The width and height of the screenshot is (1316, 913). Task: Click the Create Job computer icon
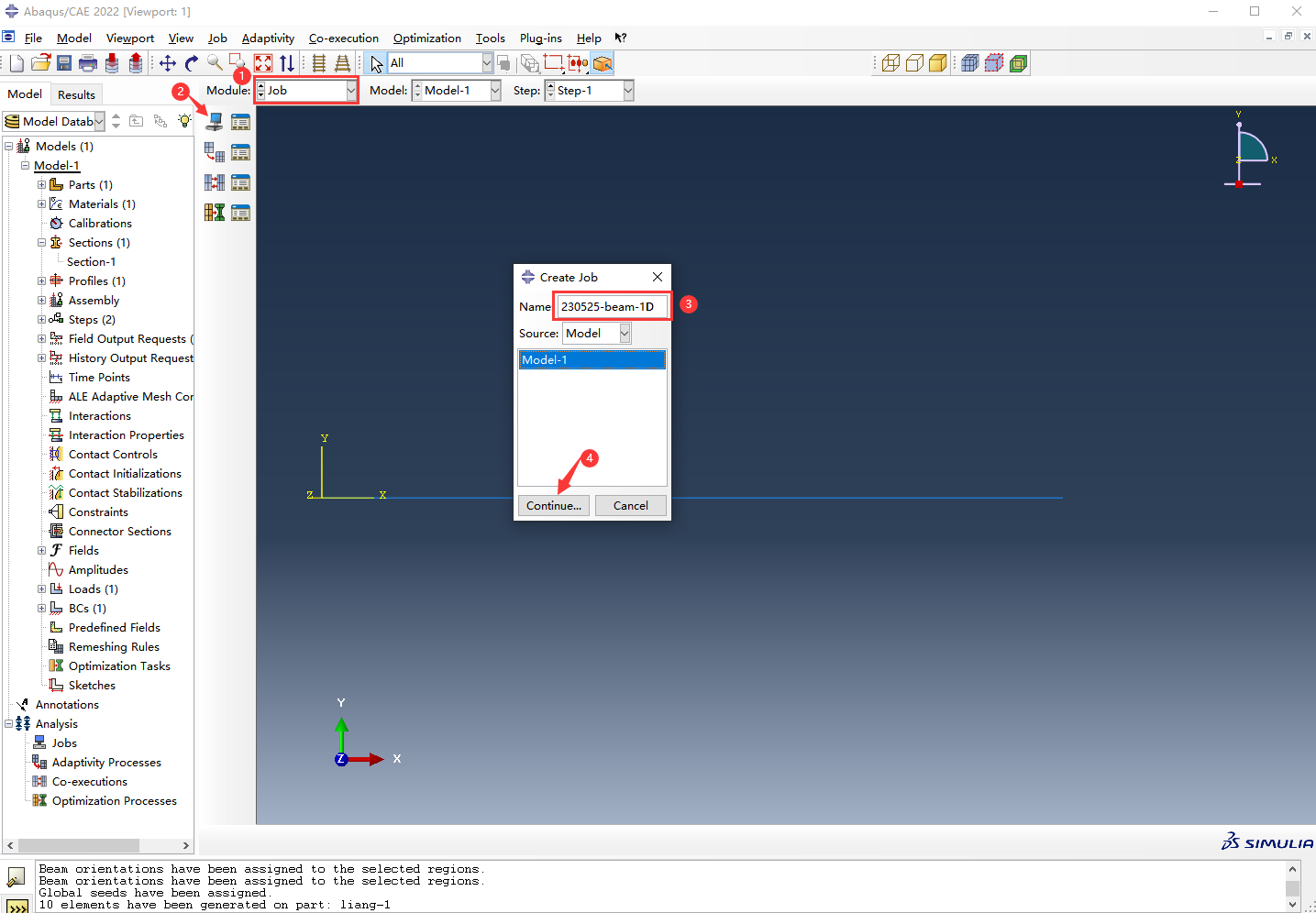click(214, 122)
